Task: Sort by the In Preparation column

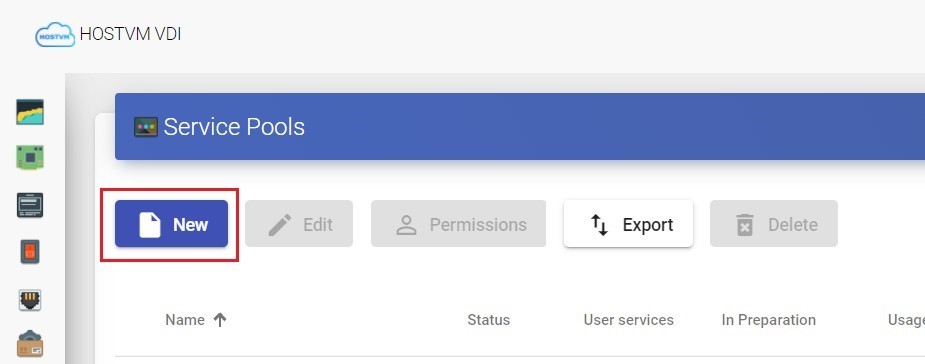Action: (769, 320)
